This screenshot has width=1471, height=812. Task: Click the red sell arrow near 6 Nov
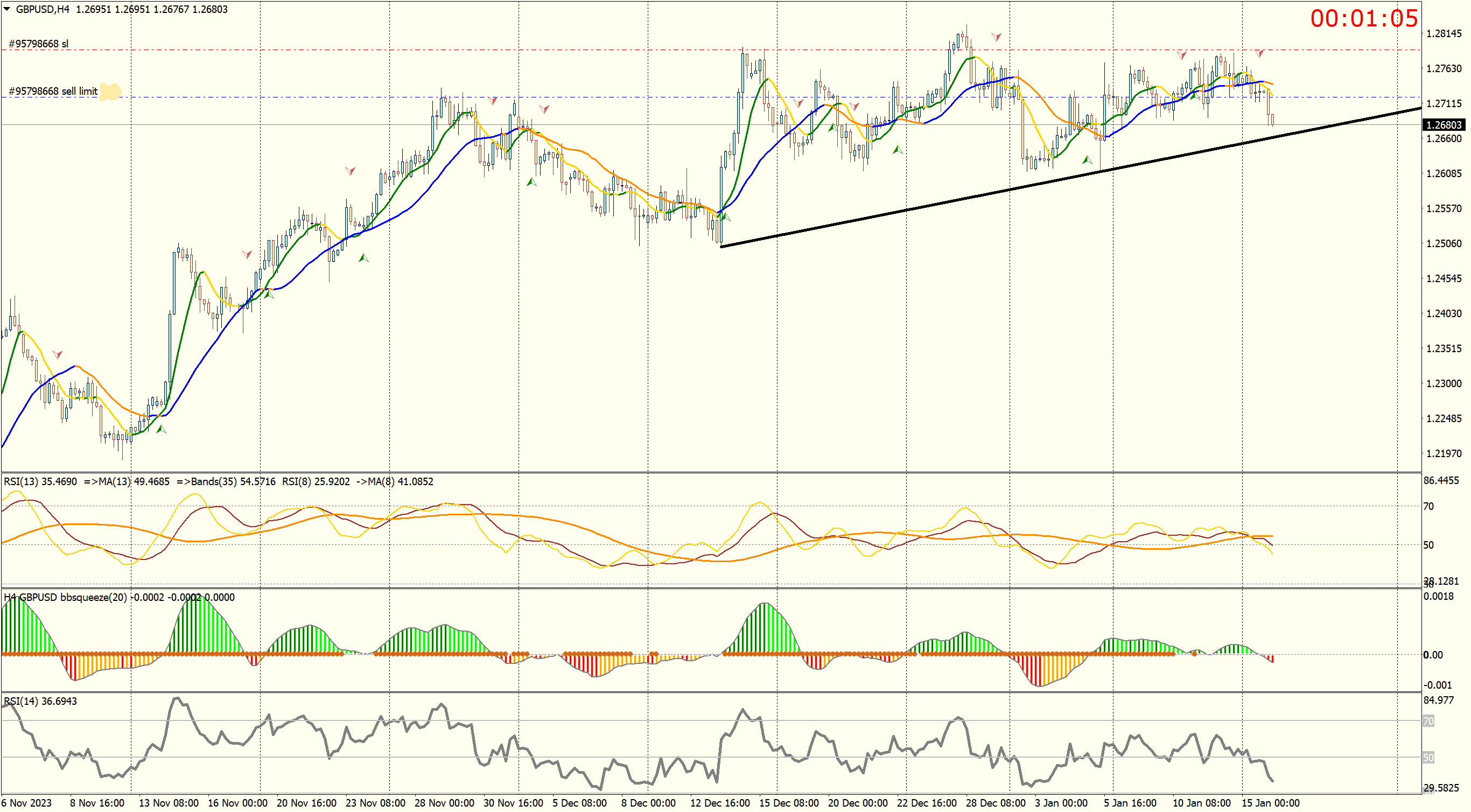[x=57, y=355]
